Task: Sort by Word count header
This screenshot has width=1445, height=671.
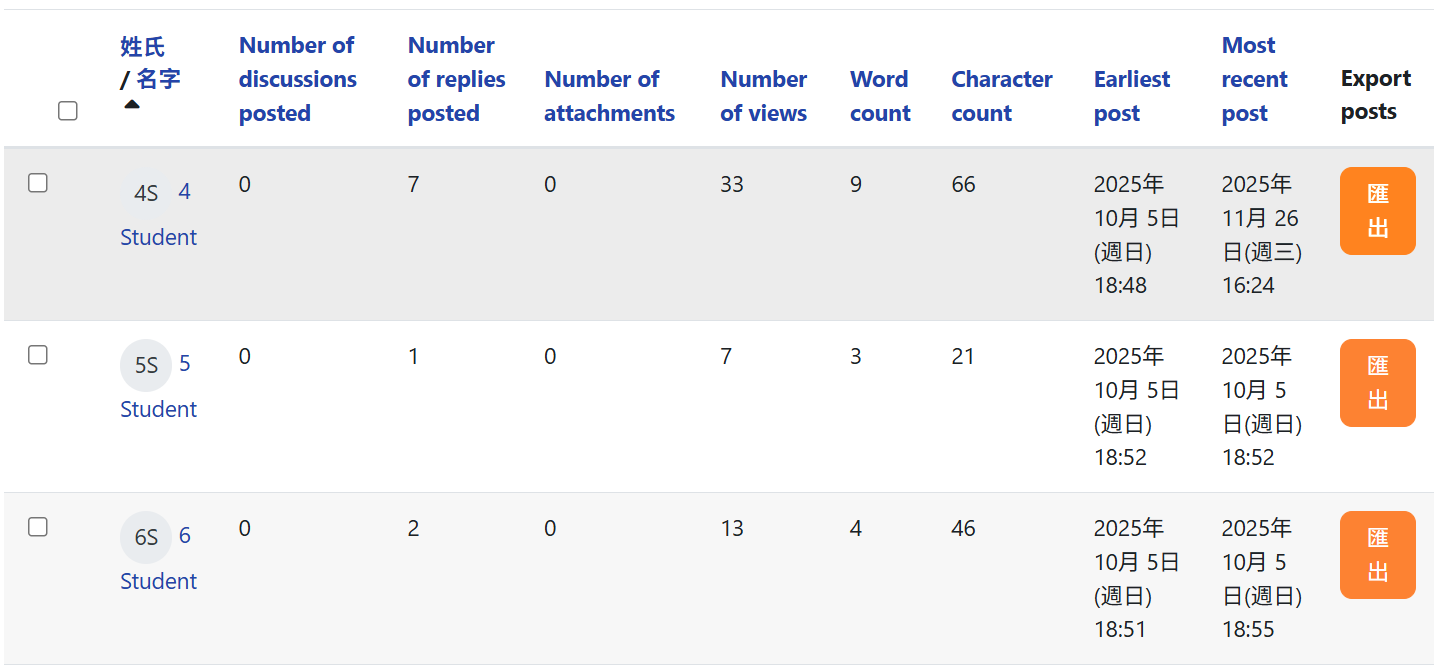Action: point(880,96)
